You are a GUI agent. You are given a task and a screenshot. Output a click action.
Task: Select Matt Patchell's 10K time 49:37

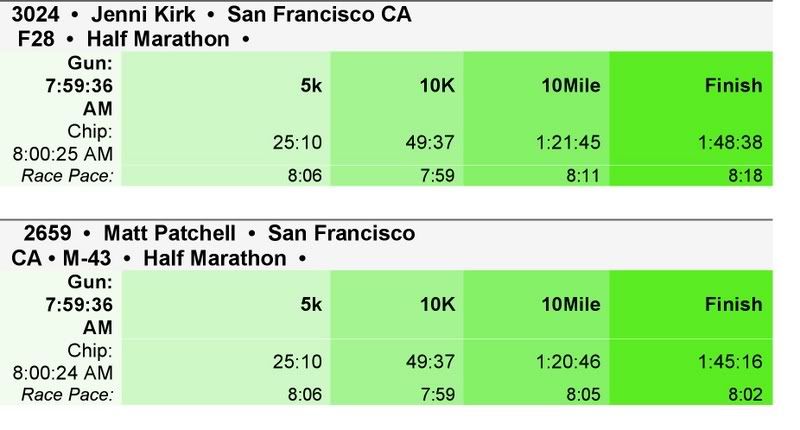pos(430,362)
